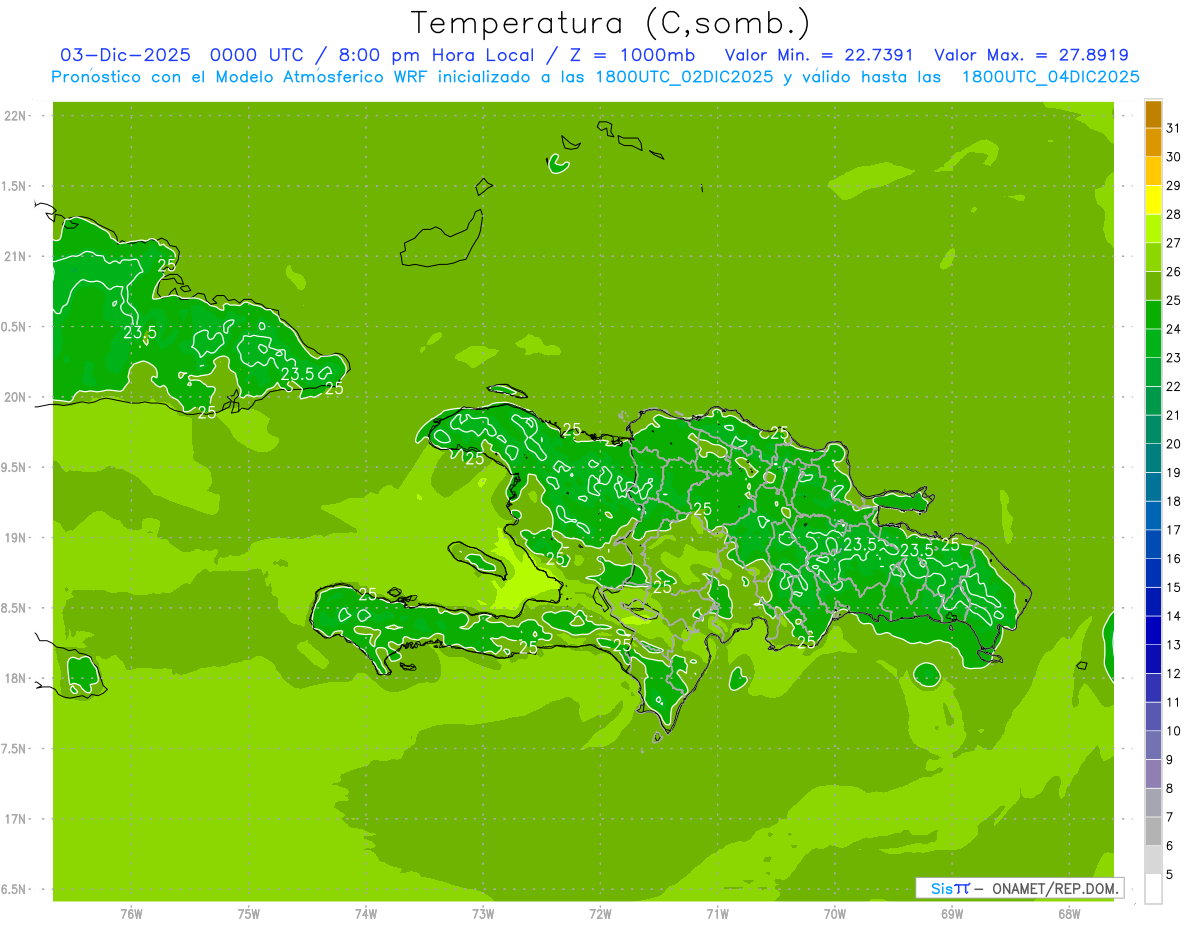Click the "0000 UTC" time label

pyautogui.click(x=255, y=55)
